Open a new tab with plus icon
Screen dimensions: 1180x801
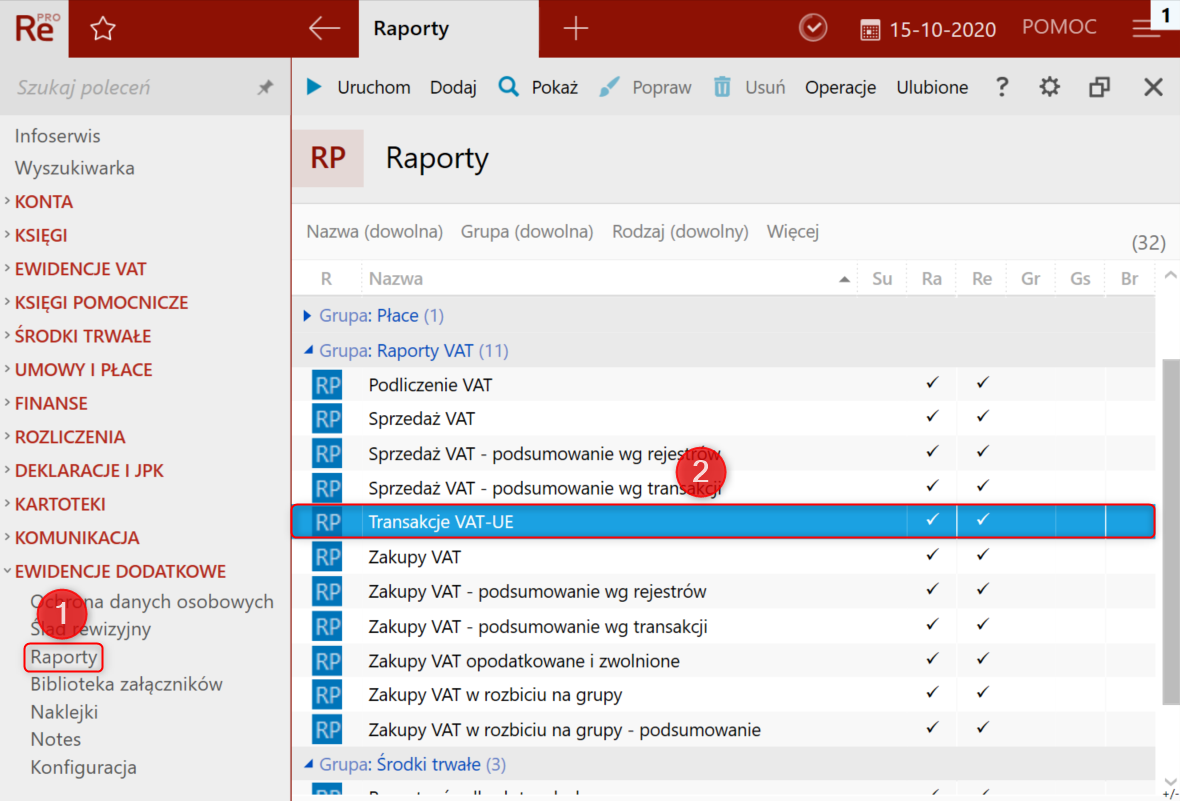pyautogui.click(x=575, y=28)
